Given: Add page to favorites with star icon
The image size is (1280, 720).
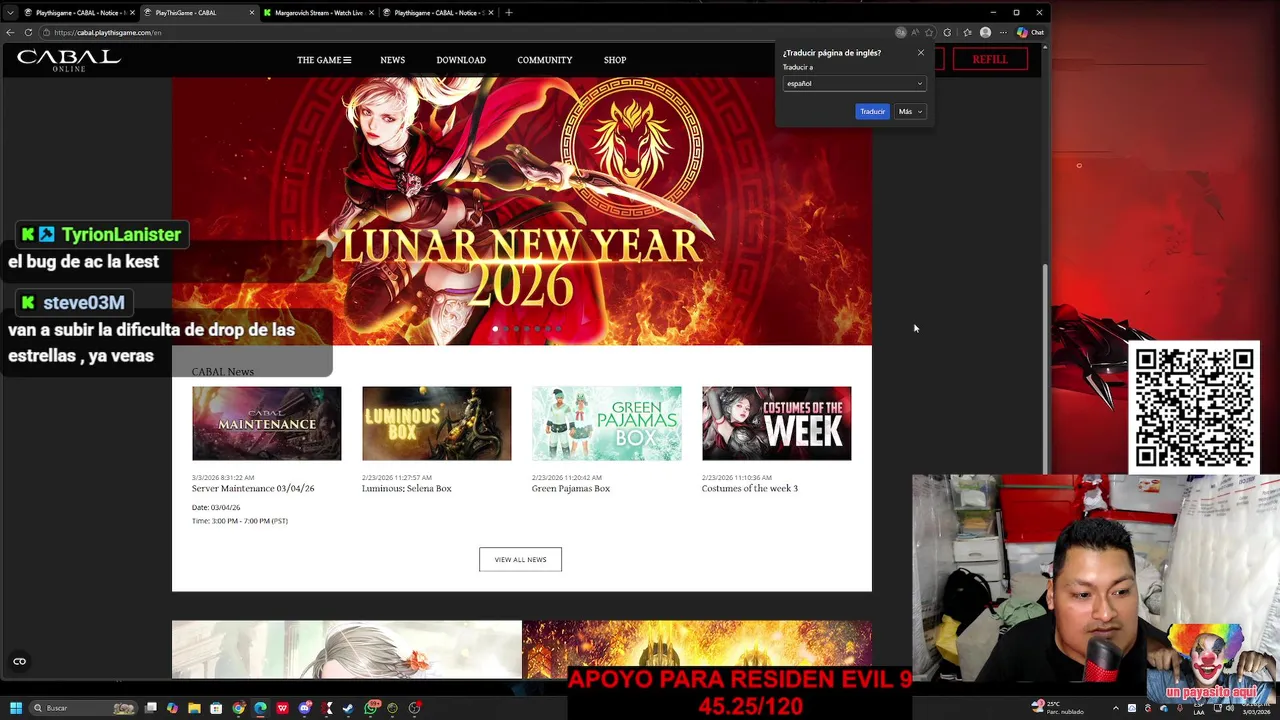Looking at the screenshot, I should (x=929, y=32).
